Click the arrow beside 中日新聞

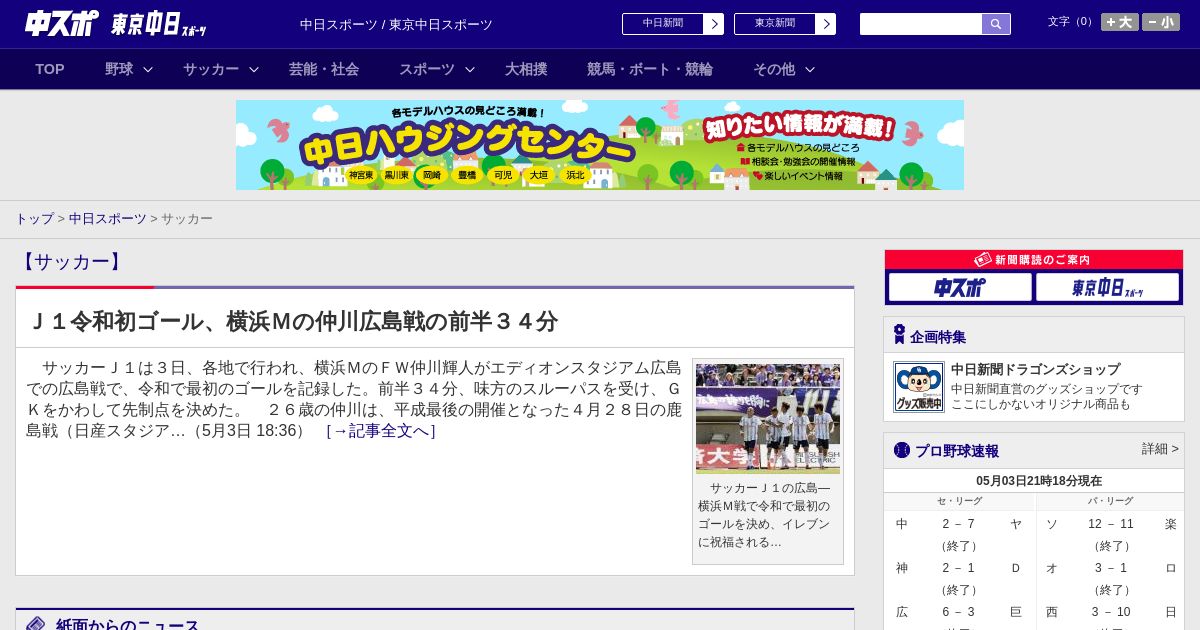[x=714, y=24]
